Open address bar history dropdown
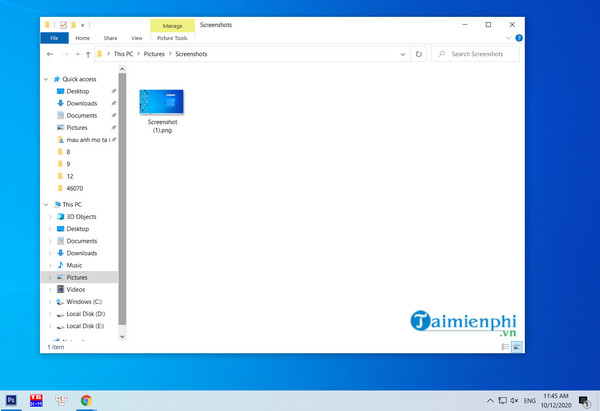This screenshot has width=600, height=411. 403,54
